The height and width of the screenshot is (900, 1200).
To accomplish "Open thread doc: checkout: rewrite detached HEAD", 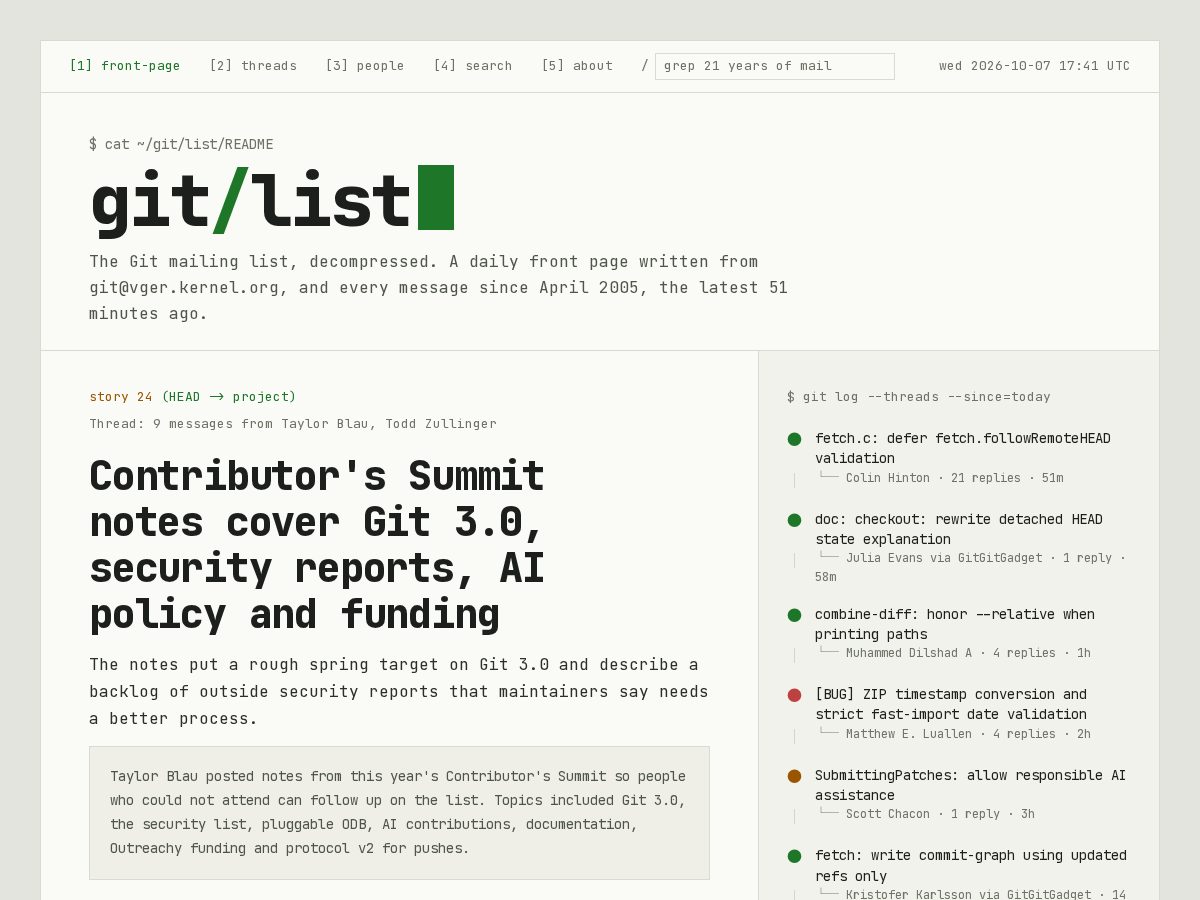I will (959, 529).
